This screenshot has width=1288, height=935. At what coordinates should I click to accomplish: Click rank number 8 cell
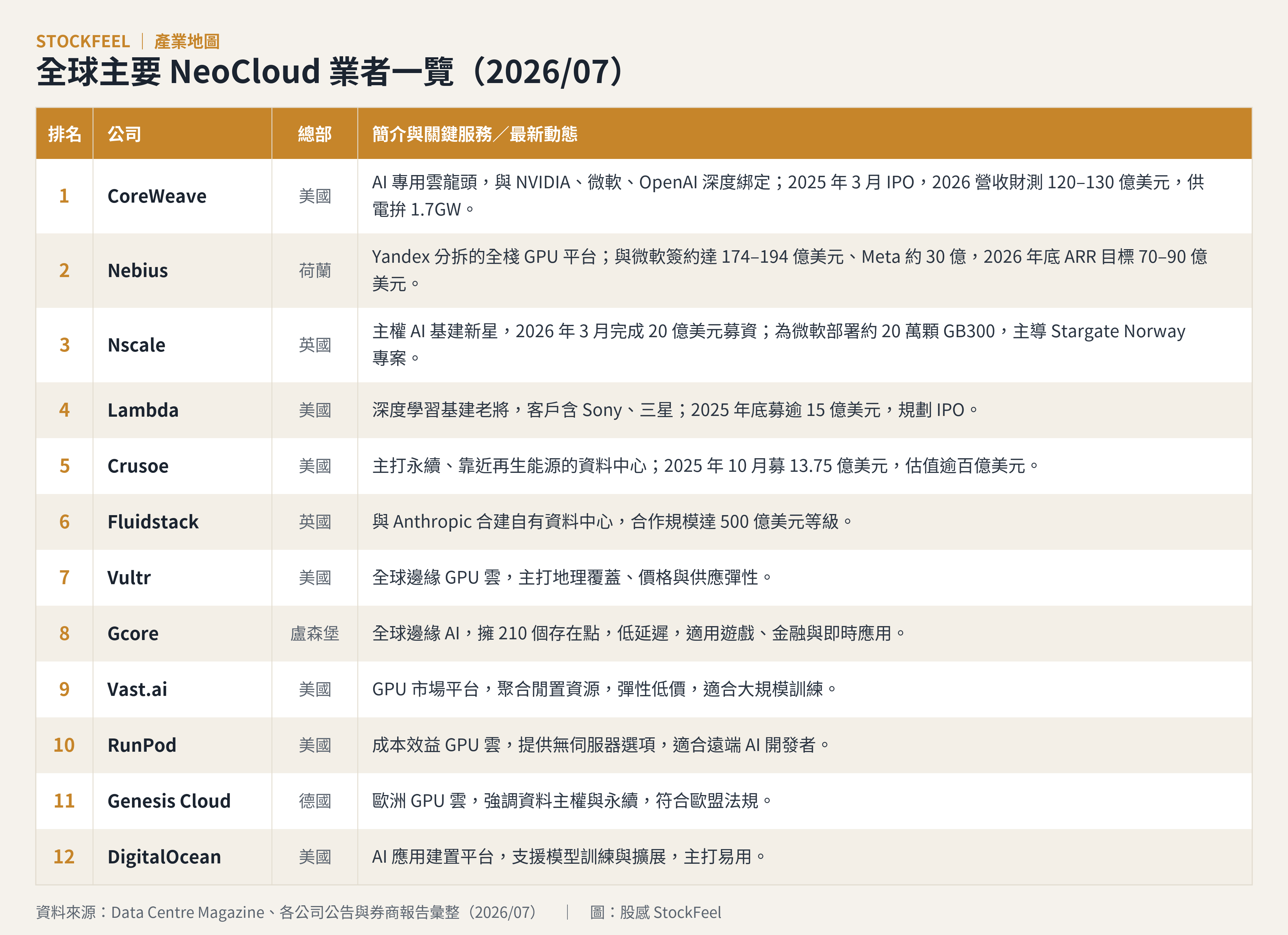tap(64, 633)
